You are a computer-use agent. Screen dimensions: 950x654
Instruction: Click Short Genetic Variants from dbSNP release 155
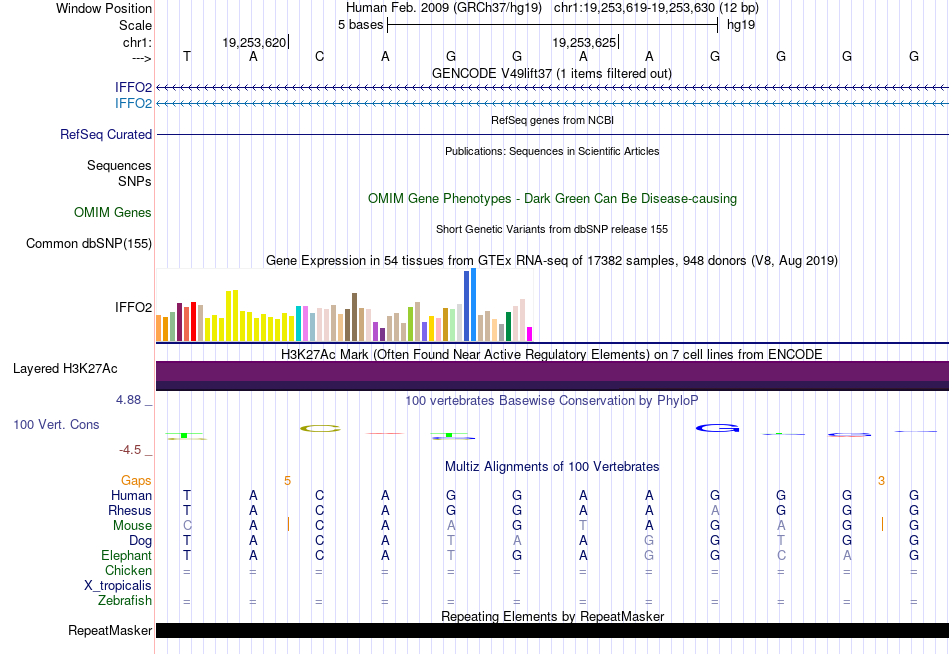click(x=552, y=229)
